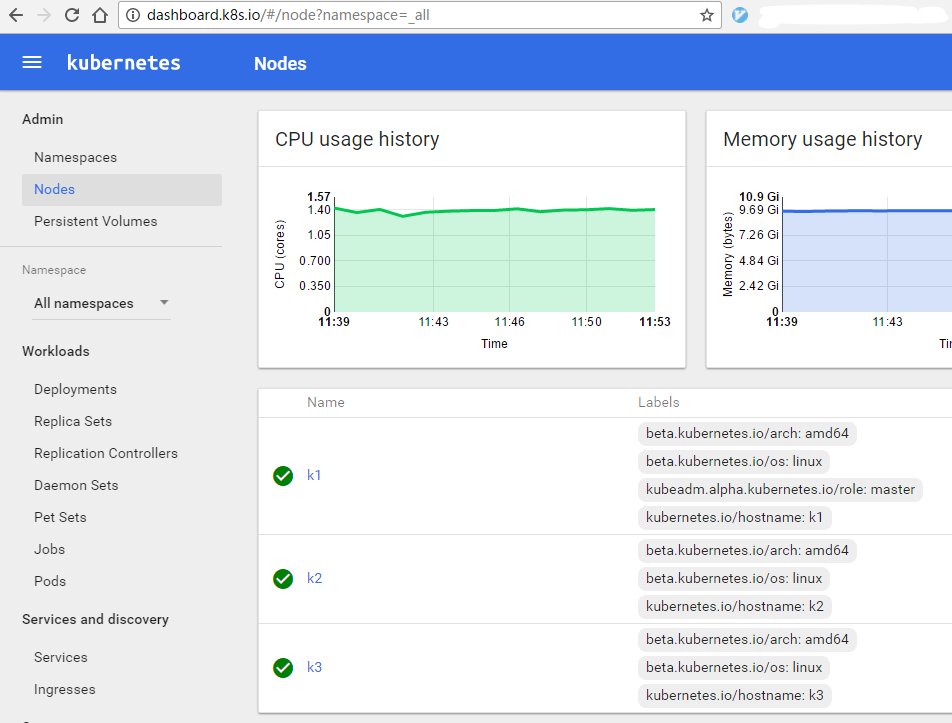Viewport: 952px width, 723px height.
Task: Go back using the browser back arrow
Action: 15,15
